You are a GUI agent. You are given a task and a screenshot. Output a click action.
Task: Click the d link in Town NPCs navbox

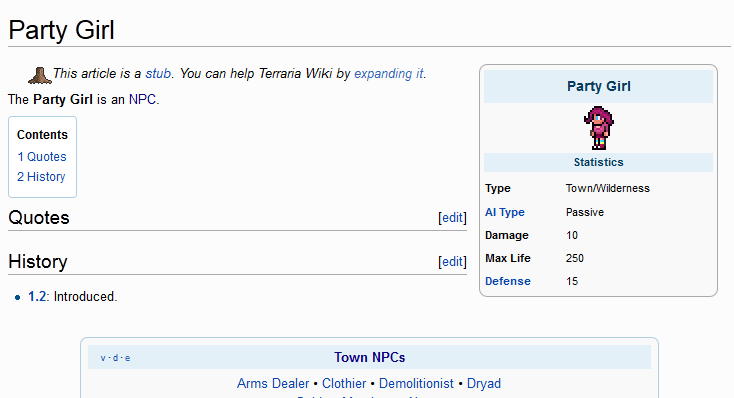[x=115, y=358]
